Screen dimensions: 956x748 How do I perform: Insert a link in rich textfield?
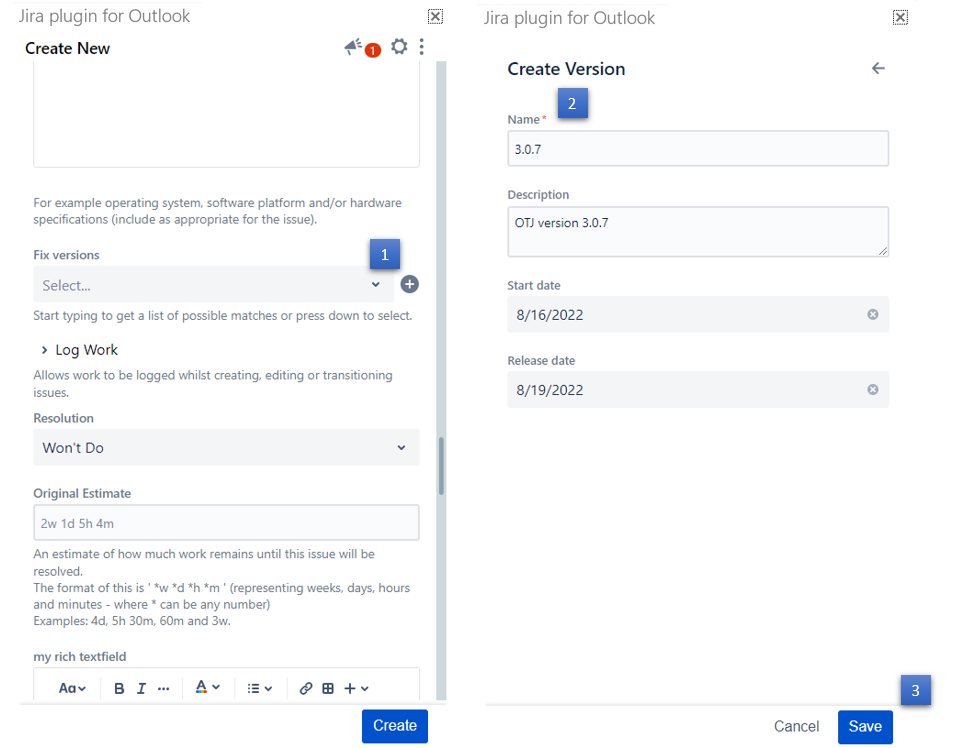tap(306, 689)
